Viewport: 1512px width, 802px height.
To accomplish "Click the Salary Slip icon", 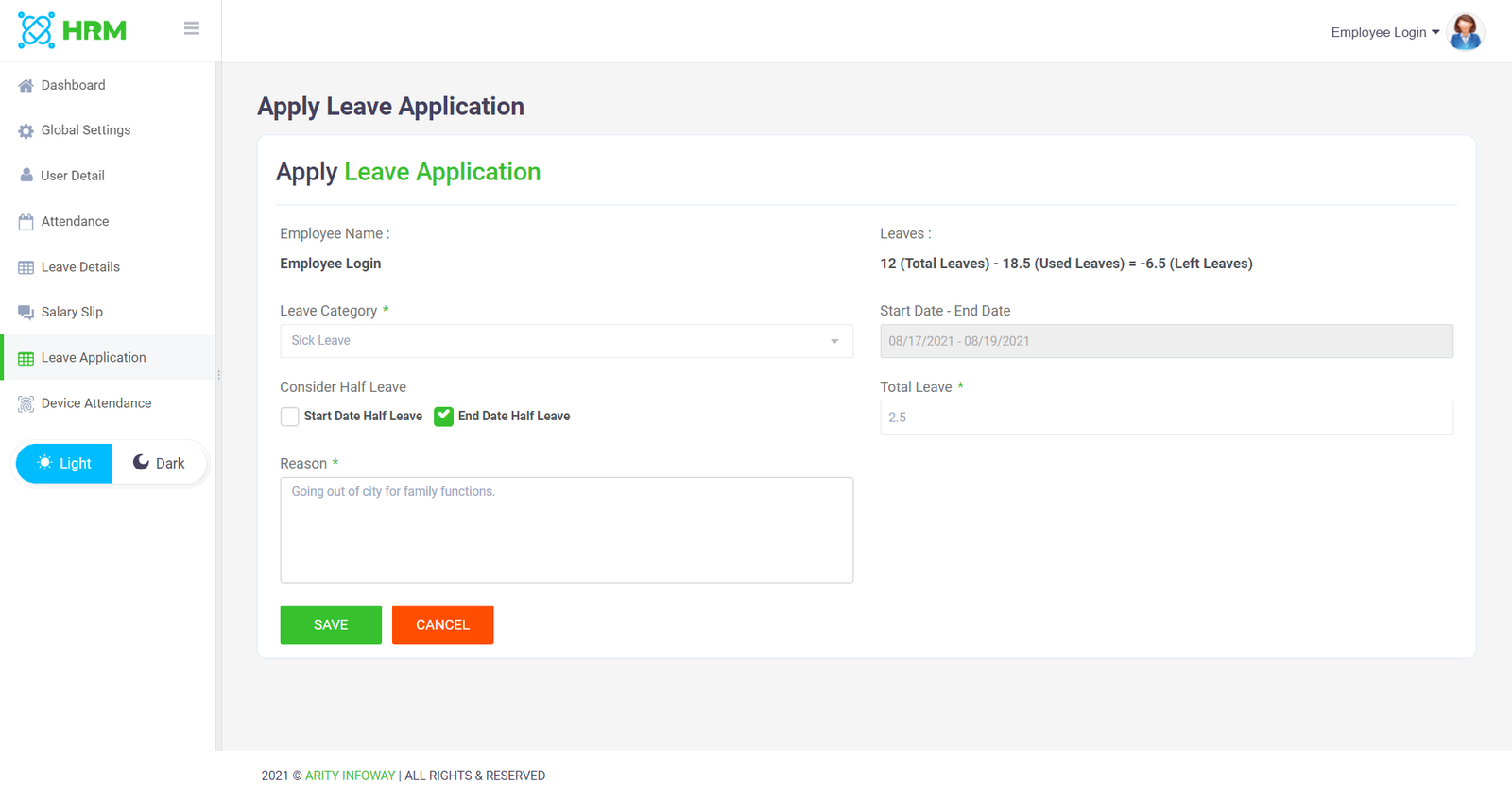I will coord(26,313).
